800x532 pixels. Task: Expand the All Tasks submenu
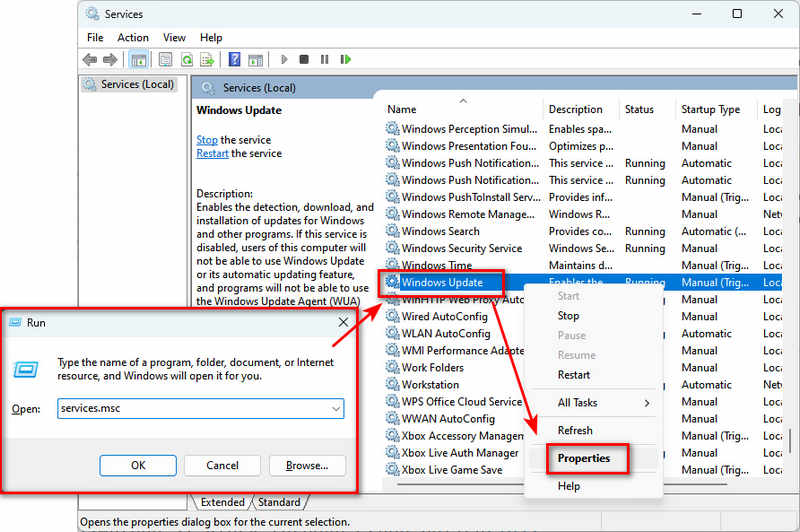[x=593, y=402]
